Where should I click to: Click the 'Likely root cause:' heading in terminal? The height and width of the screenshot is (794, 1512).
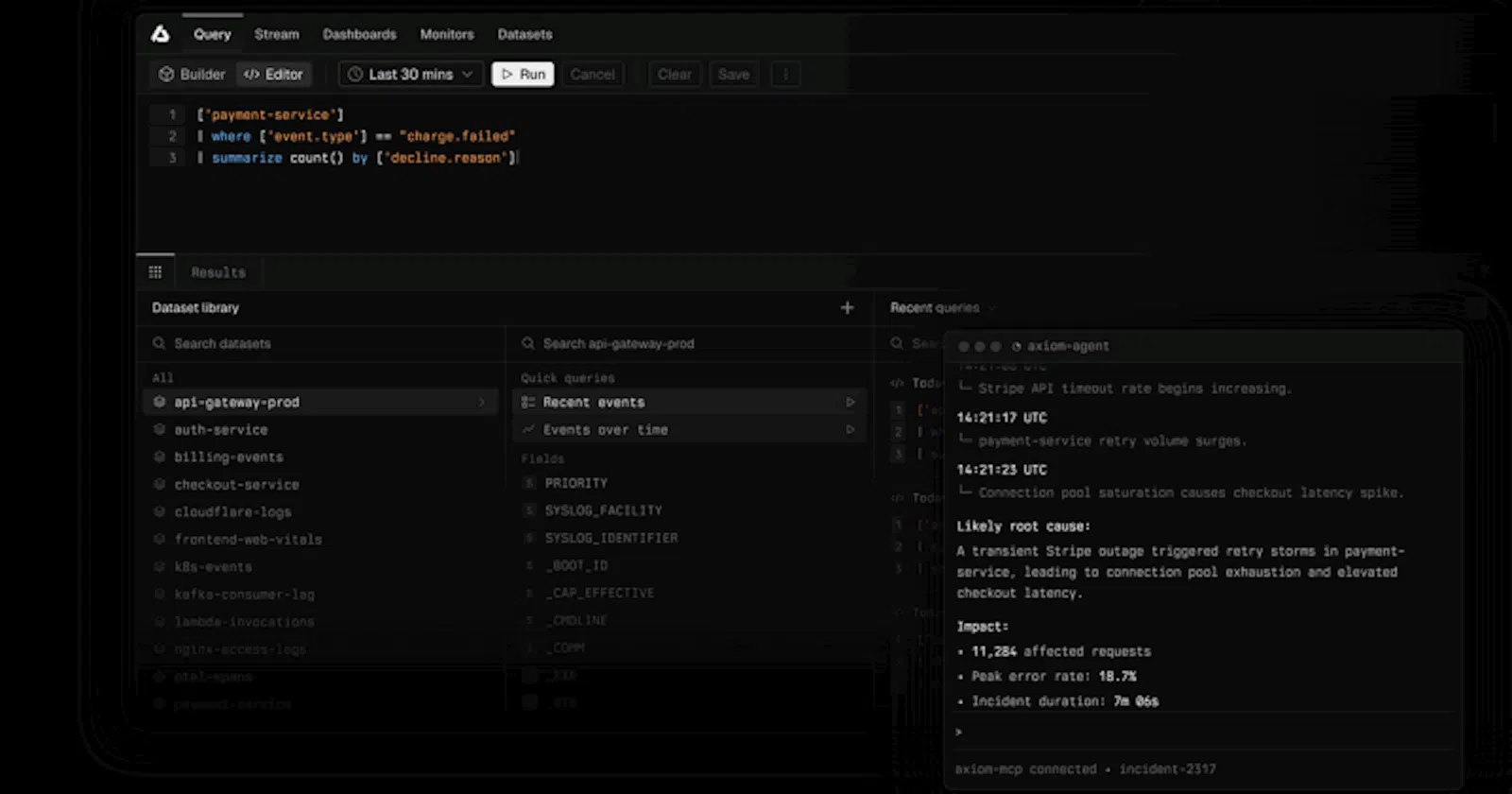pos(1022,526)
